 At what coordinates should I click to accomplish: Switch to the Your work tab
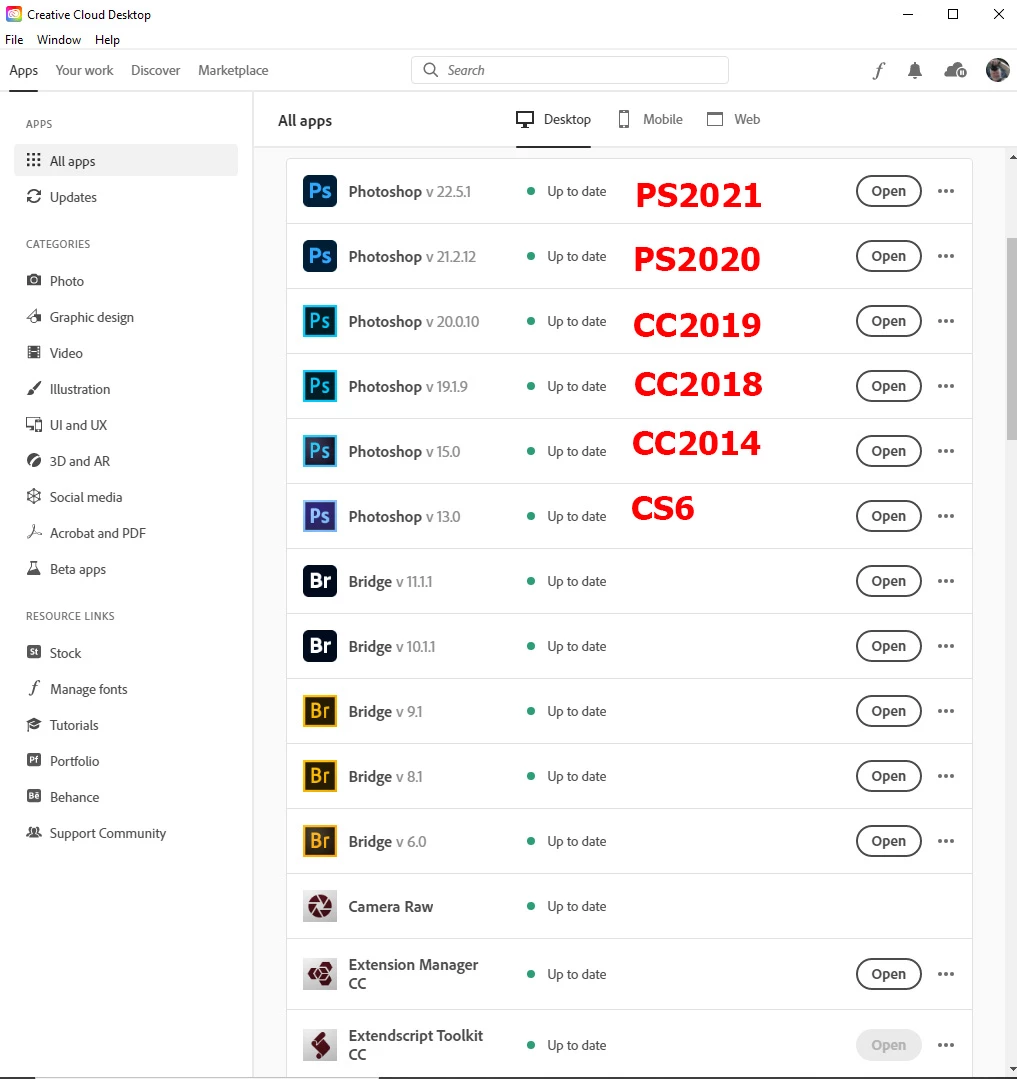85,70
